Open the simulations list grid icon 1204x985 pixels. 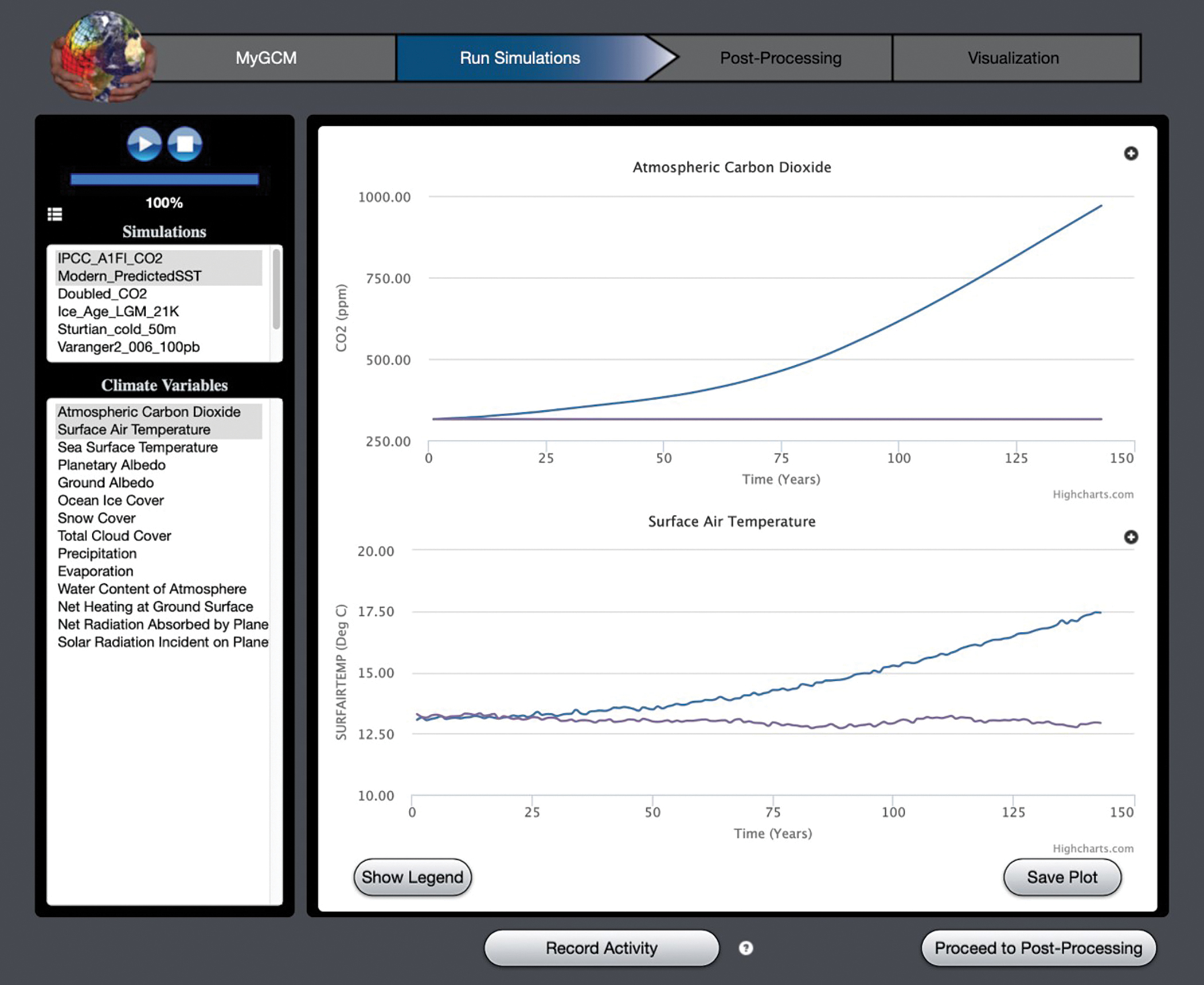[x=54, y=214]
